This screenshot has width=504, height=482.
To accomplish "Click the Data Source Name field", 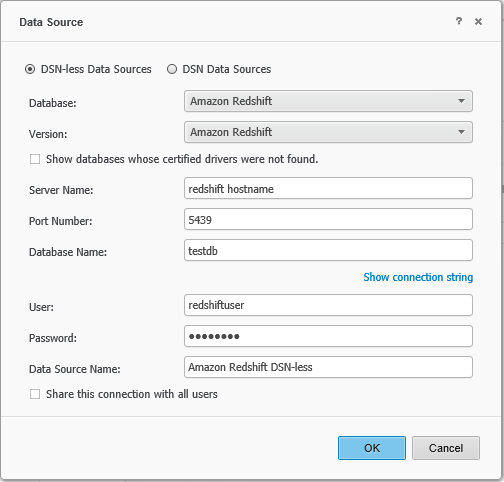I will click(328, 367).
